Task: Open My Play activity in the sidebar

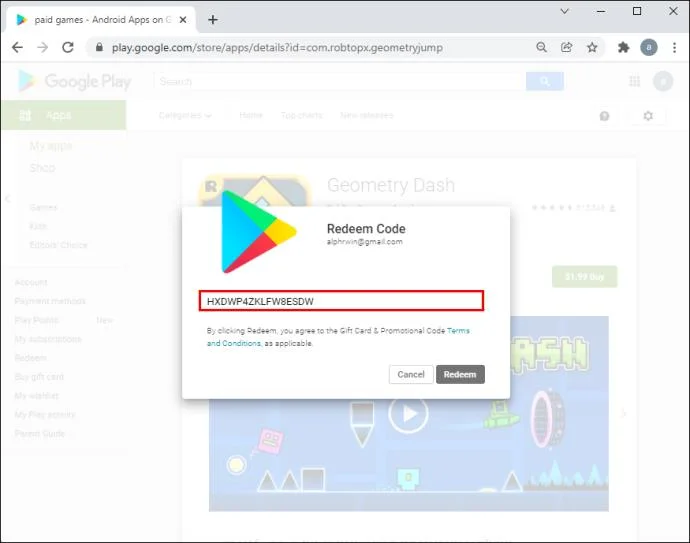Action: (45, 415)
